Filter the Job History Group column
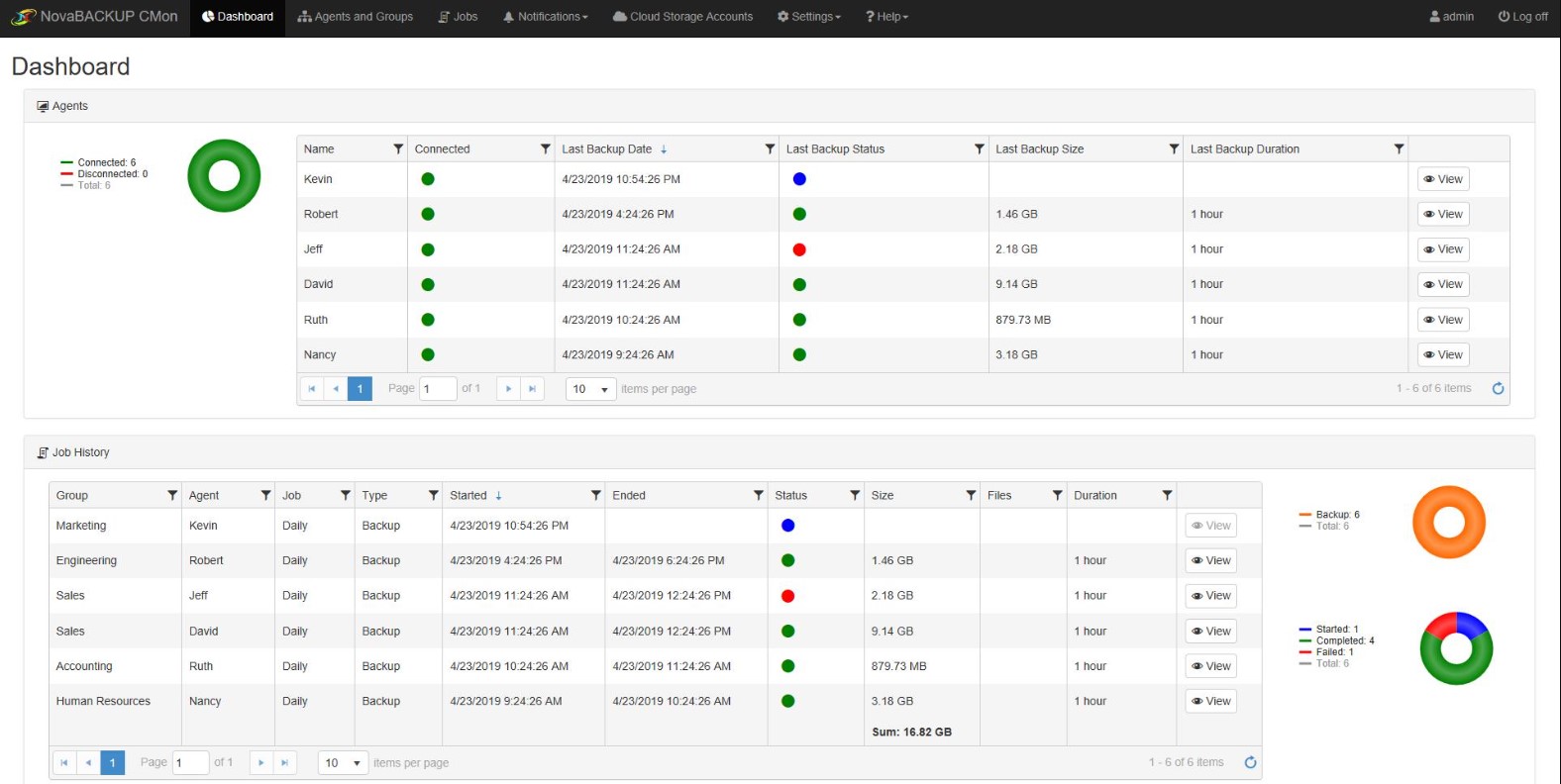 tap(172, 496)
